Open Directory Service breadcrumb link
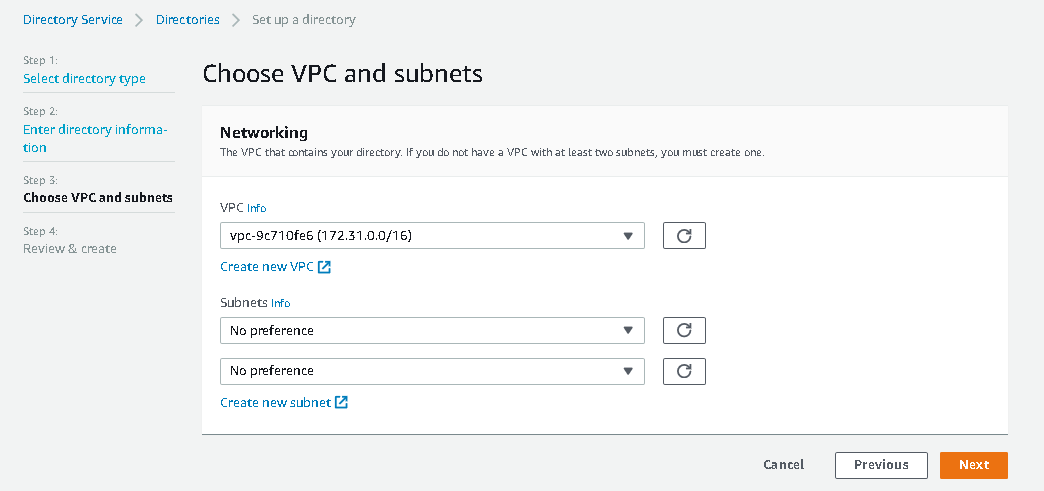Screen dimensions: 1044x491 point(73,20)
